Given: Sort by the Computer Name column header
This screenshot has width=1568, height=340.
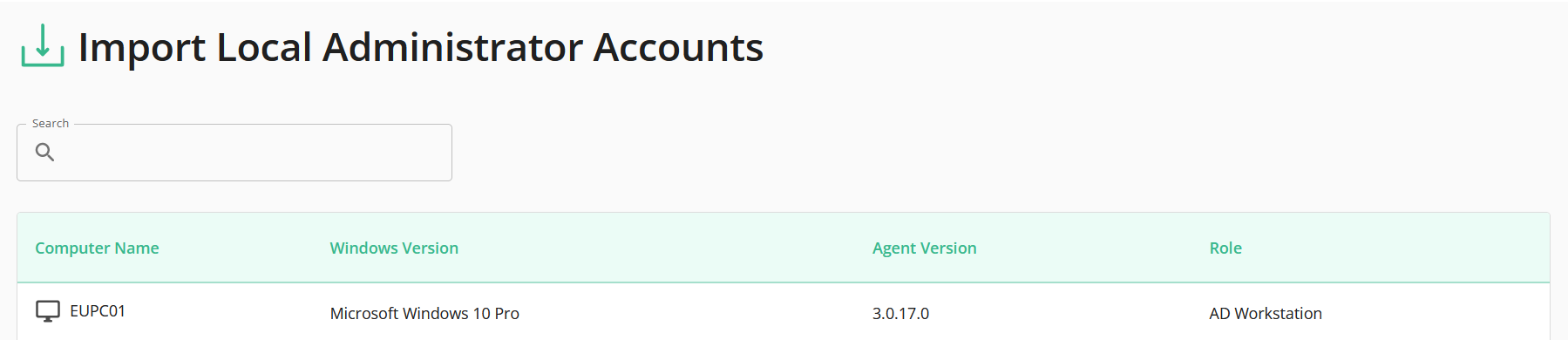Looking at the screenshot, I should (x=97, y=248).
